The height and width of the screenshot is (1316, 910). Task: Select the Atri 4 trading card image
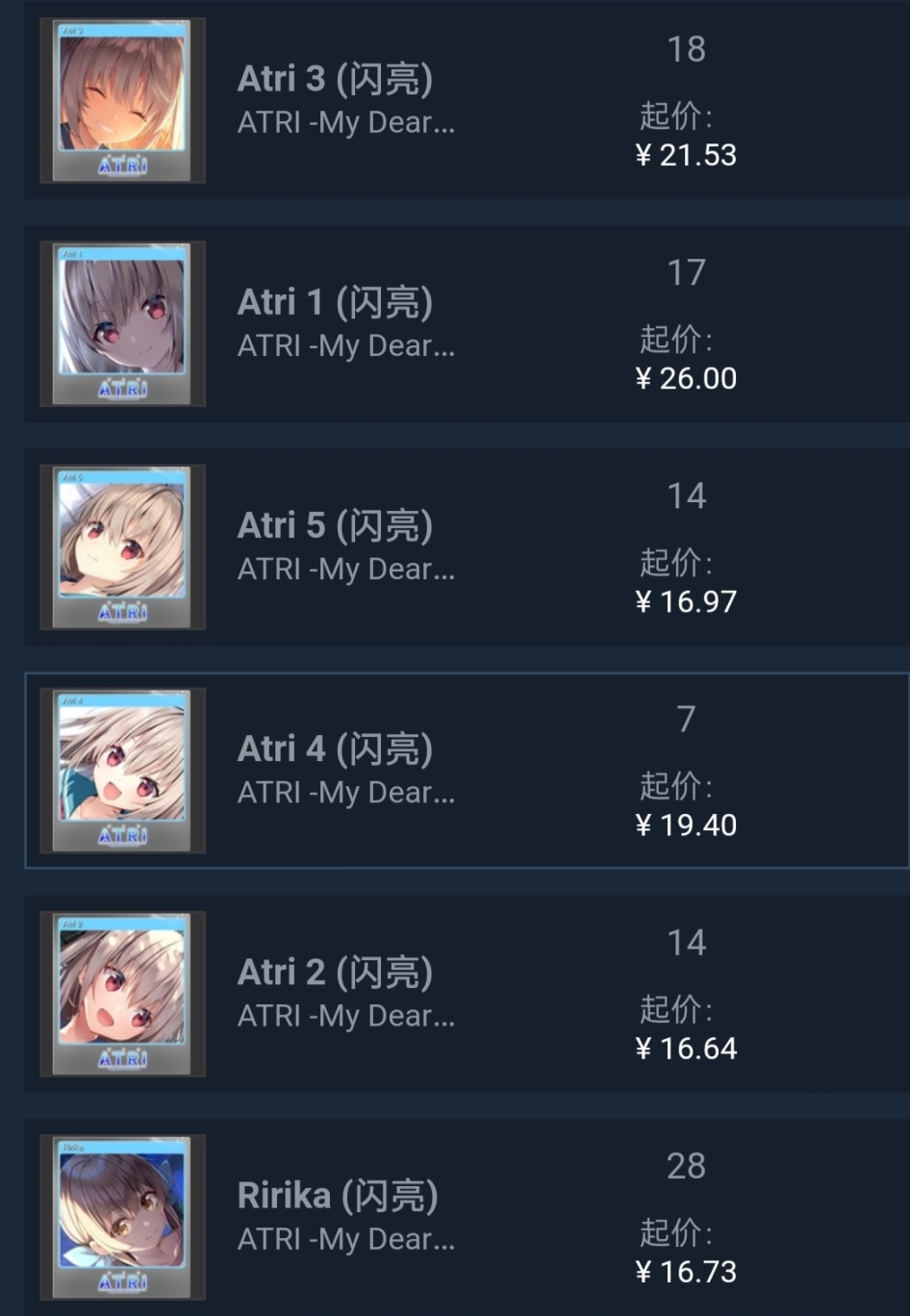122,770
